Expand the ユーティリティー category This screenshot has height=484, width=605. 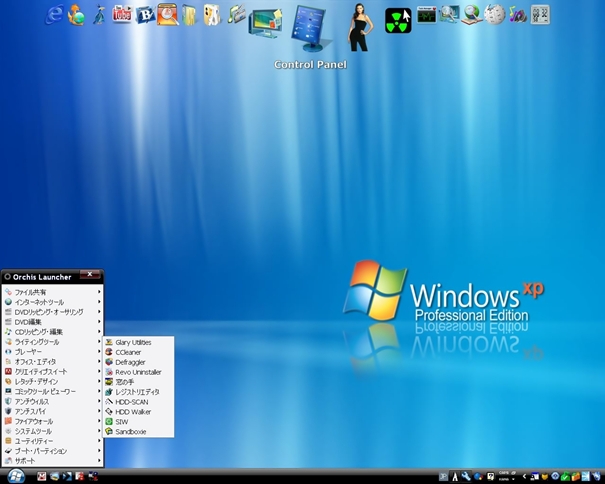52,441
